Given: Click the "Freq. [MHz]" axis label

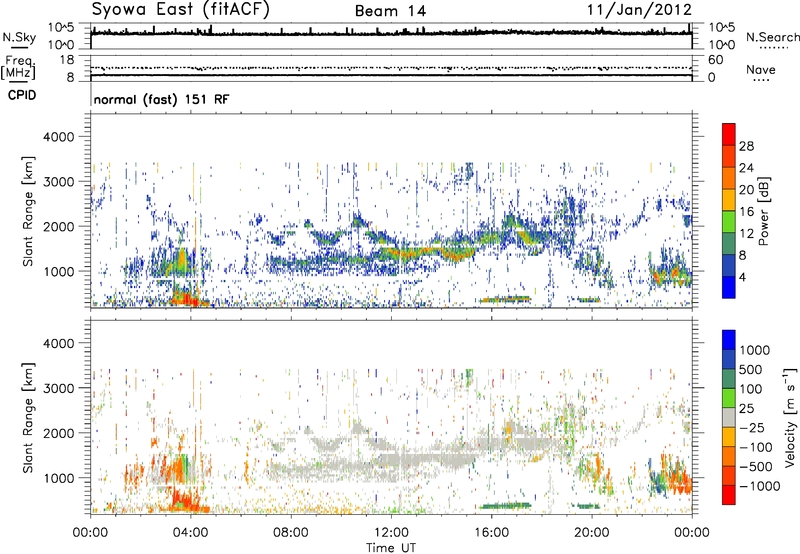Looking at the screenshot, I should tap(18, 67).
